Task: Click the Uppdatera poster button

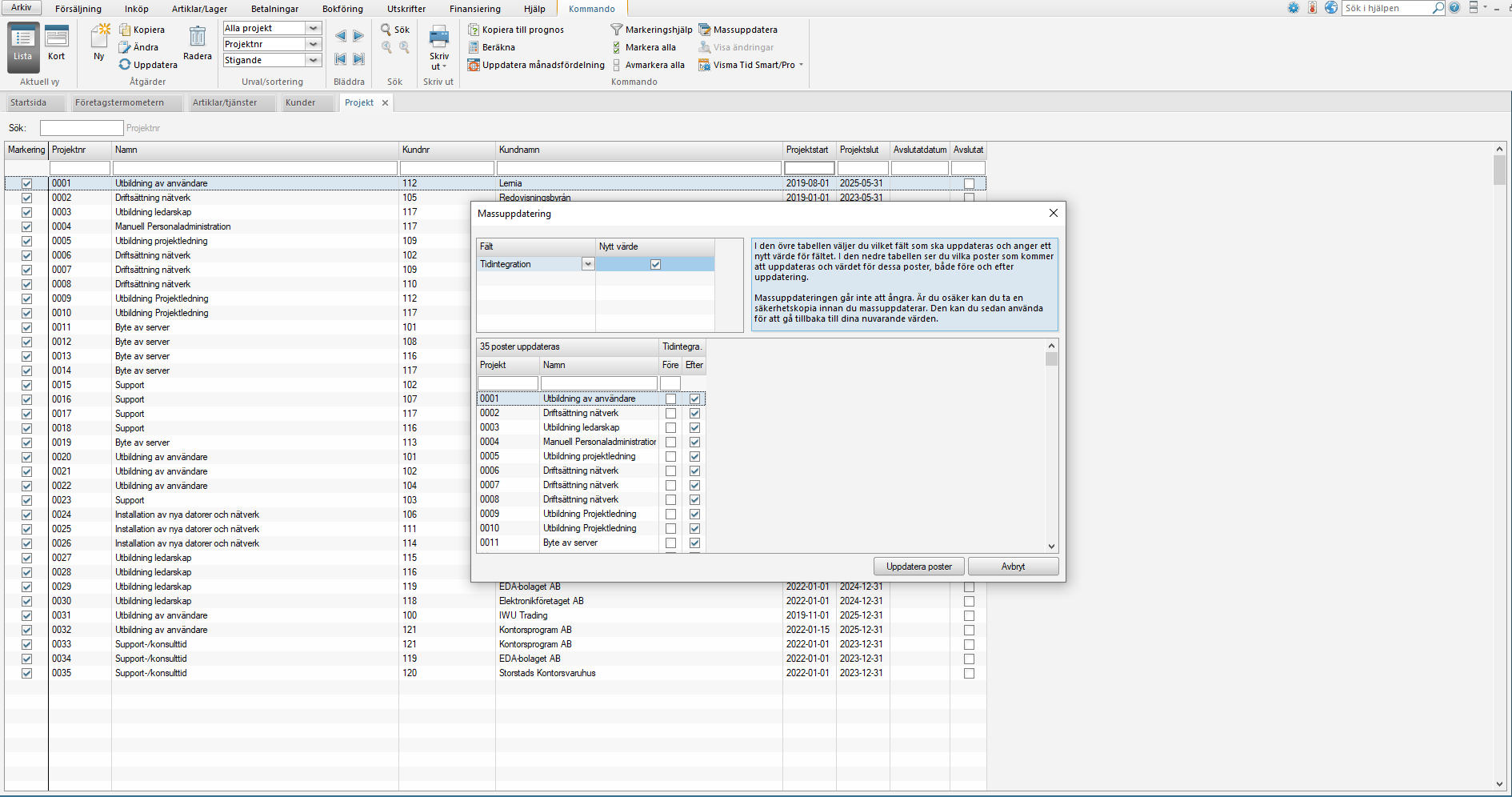Action: point(918,567)
